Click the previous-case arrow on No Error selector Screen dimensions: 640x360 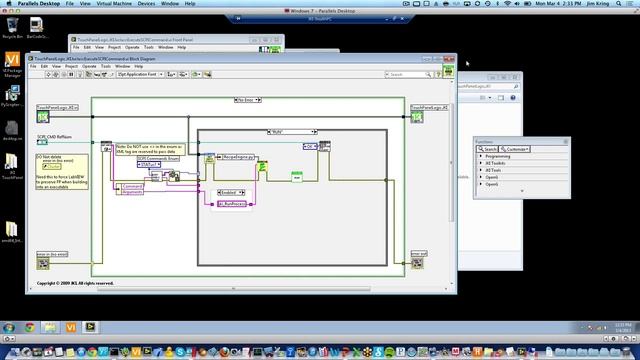pyautogui.click(x=236, y=100)
